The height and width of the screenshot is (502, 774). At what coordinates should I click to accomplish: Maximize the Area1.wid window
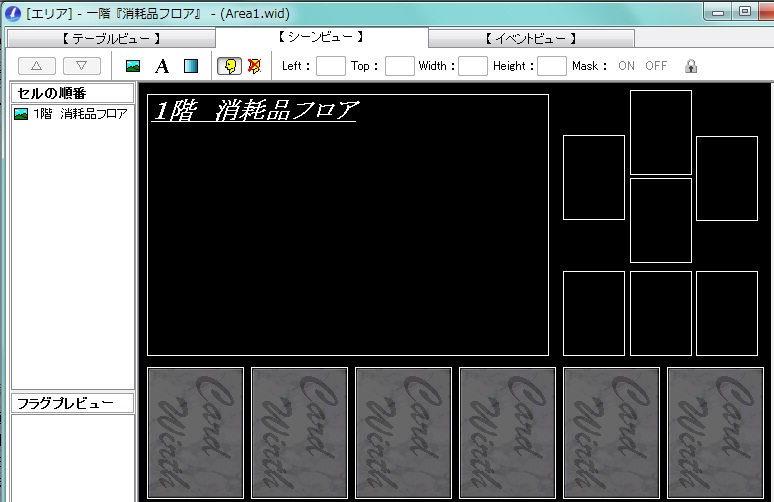(x=745, y=12)
